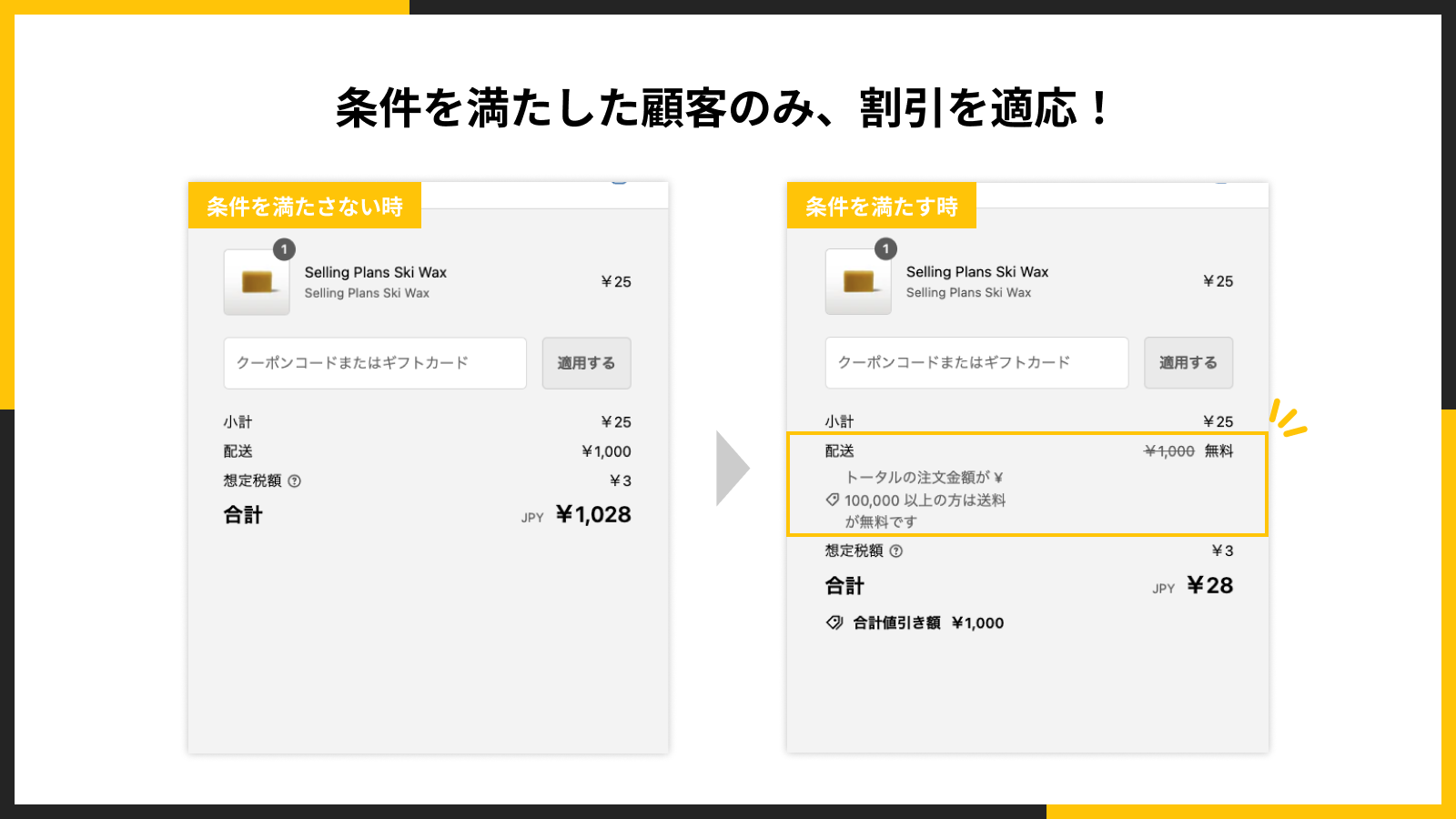Select the 条件を満たす時 label
Image resolution: width=1456 pixels, height=819 pixels.
[x=882, y=206]
